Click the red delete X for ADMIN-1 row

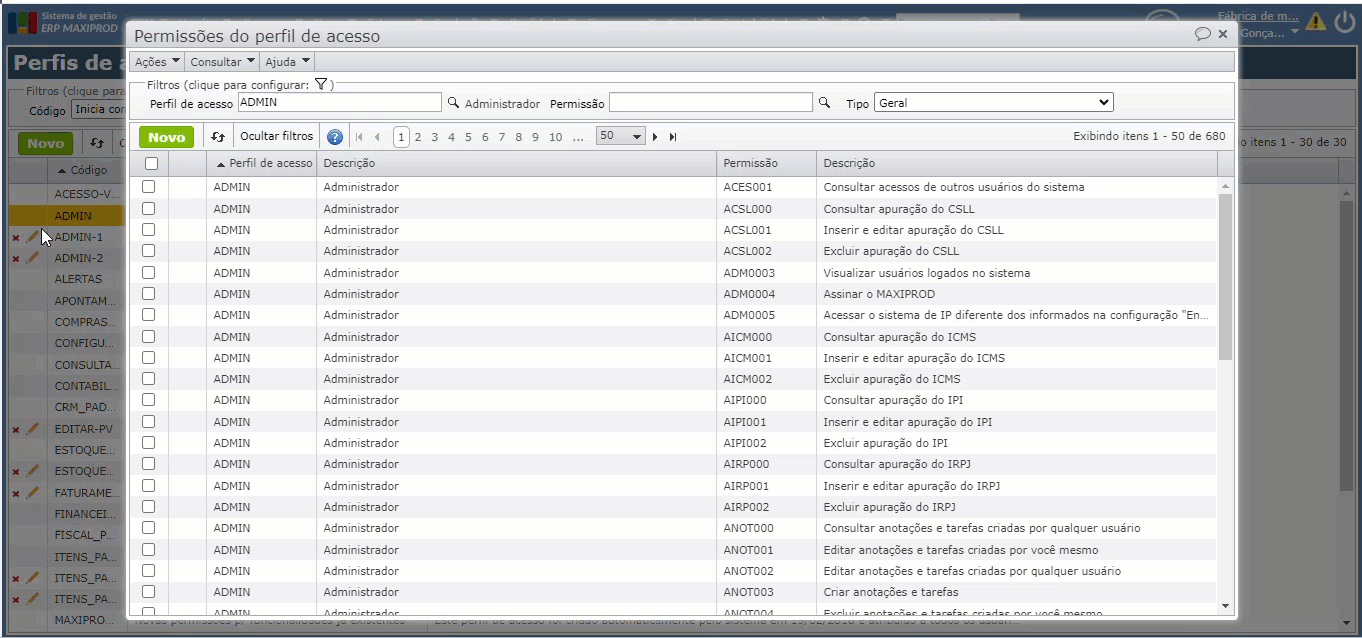click(15, 238)
